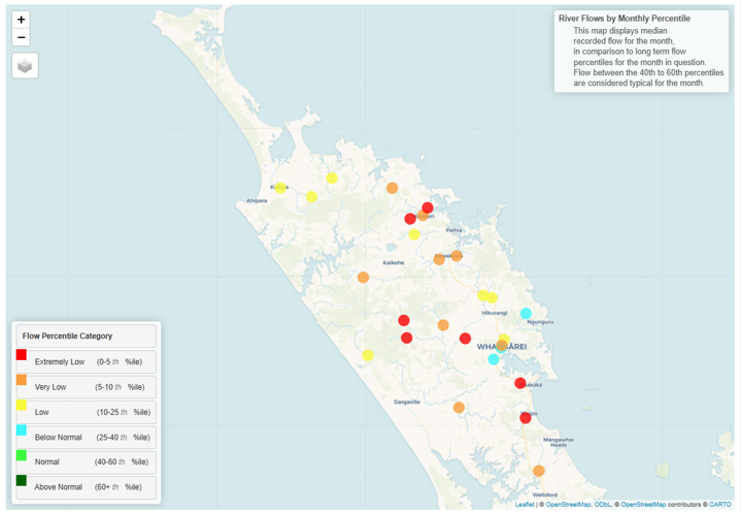Click the Hikurangi place label
The image size is (741, 512).
[494, 313]
